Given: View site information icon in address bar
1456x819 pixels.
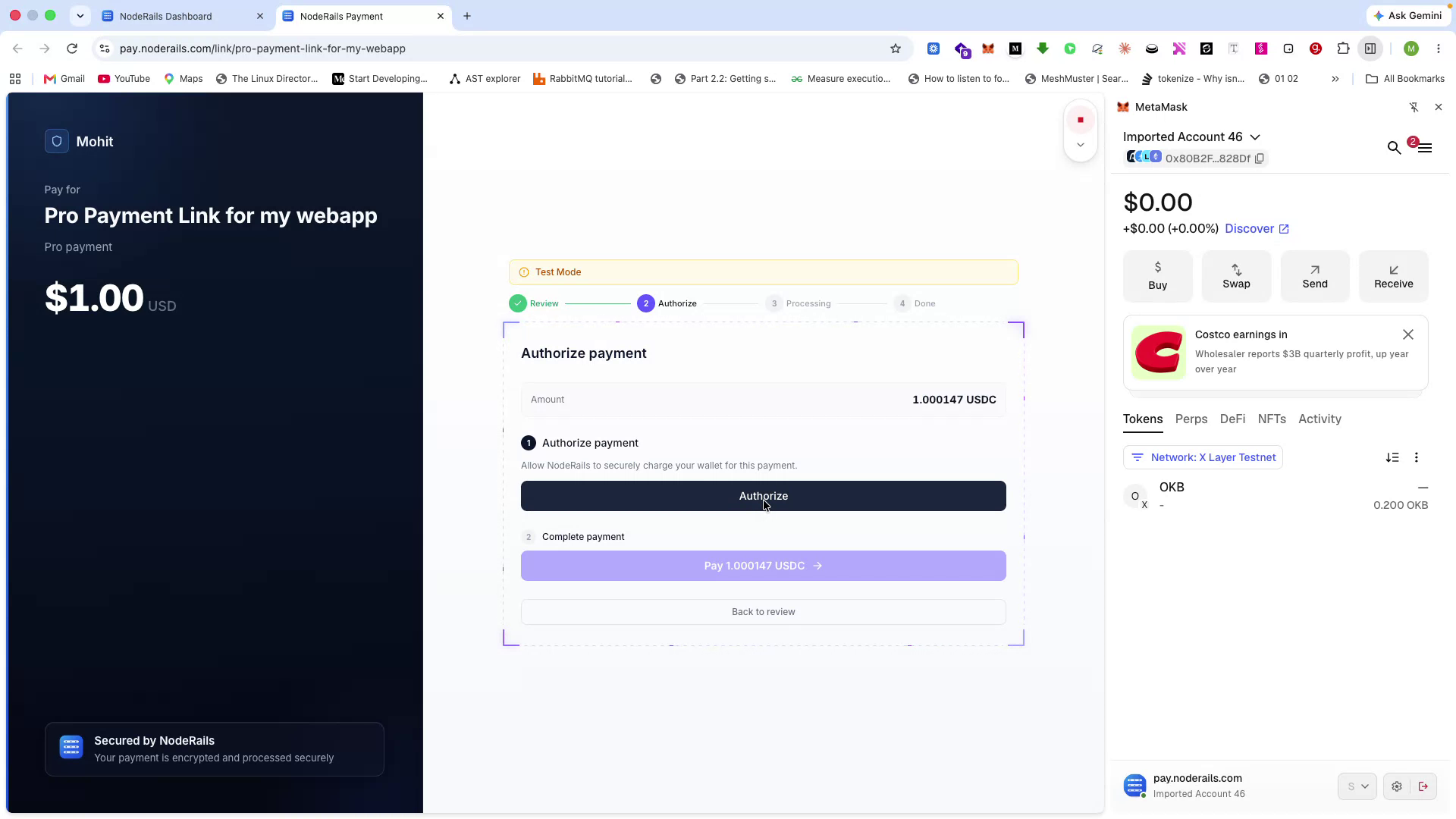Looking at the screenshot, I should 105,49.
